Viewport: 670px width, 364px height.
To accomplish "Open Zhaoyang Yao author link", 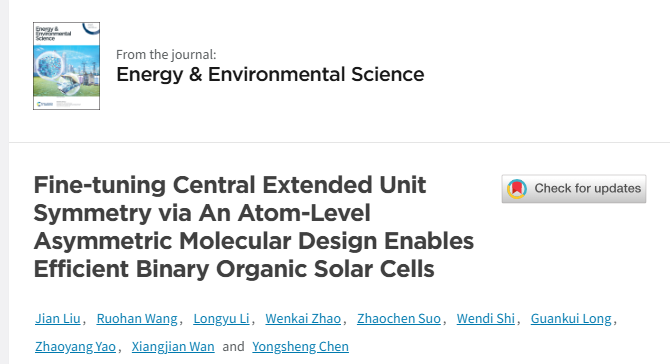I will pos(75,346).
